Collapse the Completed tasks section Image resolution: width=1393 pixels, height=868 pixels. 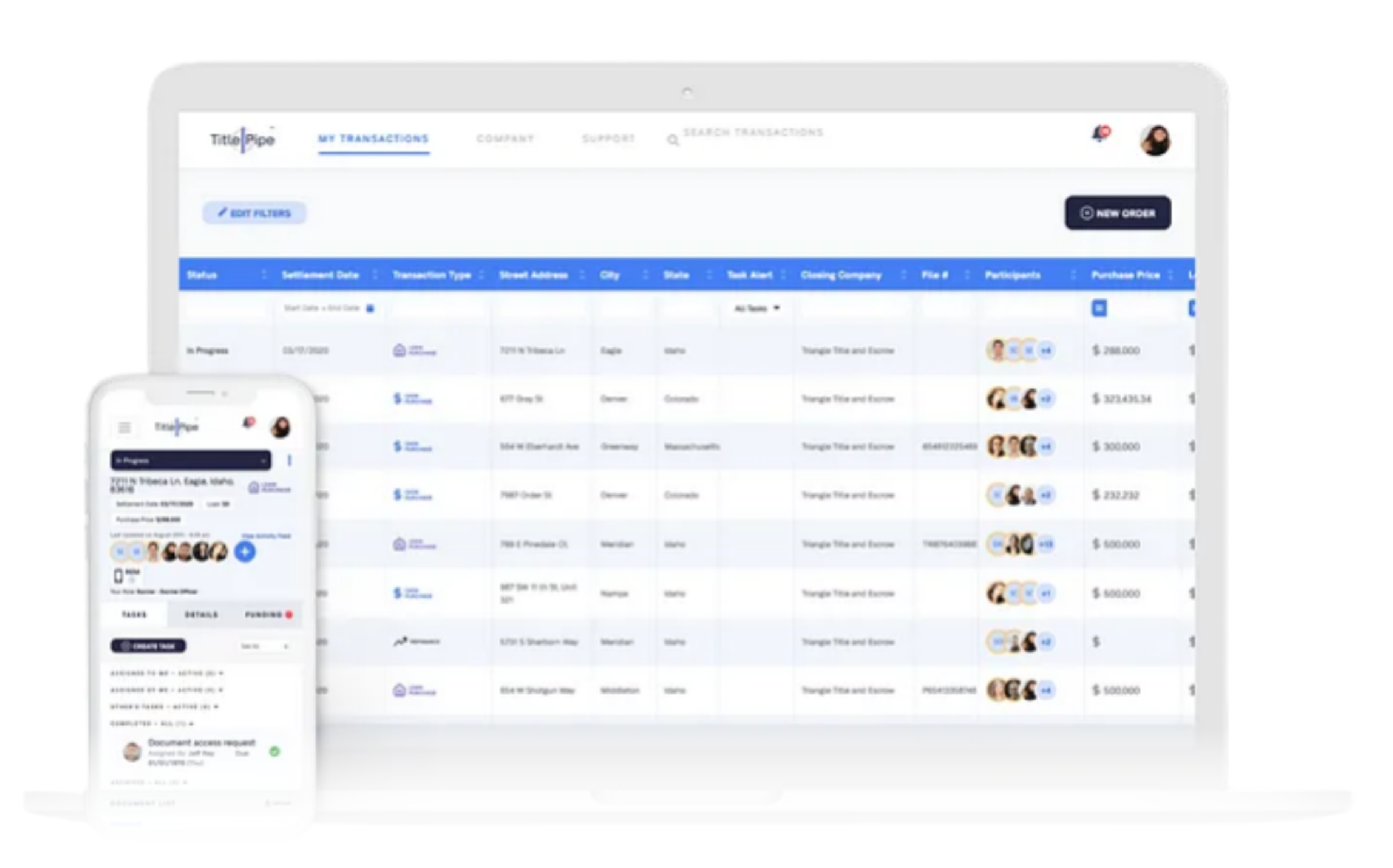pyautogui.click(x=152, y=723)
